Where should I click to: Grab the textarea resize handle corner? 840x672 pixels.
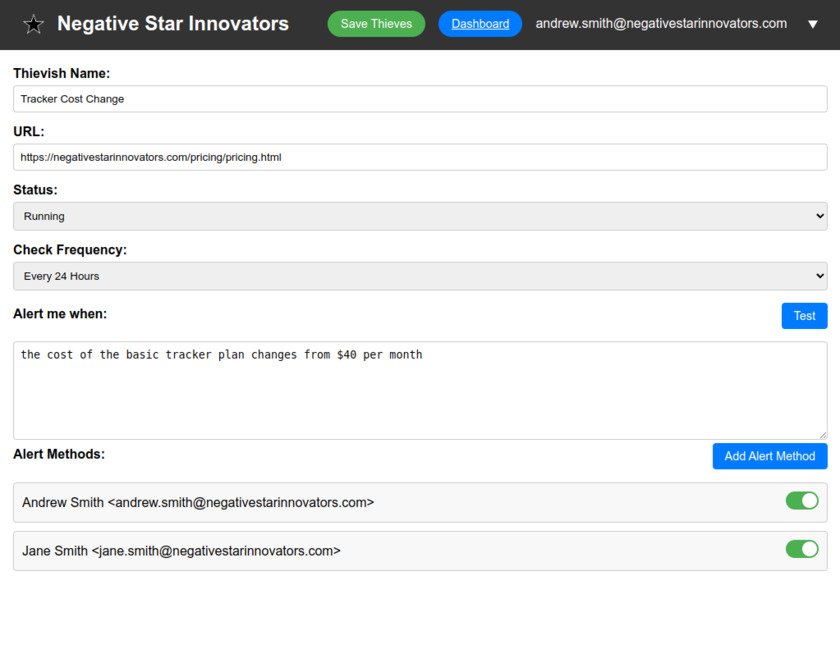pos(822,435)
